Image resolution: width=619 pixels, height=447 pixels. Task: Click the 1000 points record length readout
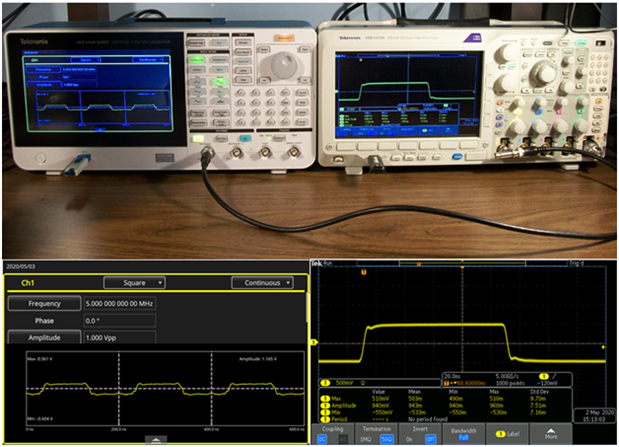coord(510,383)
